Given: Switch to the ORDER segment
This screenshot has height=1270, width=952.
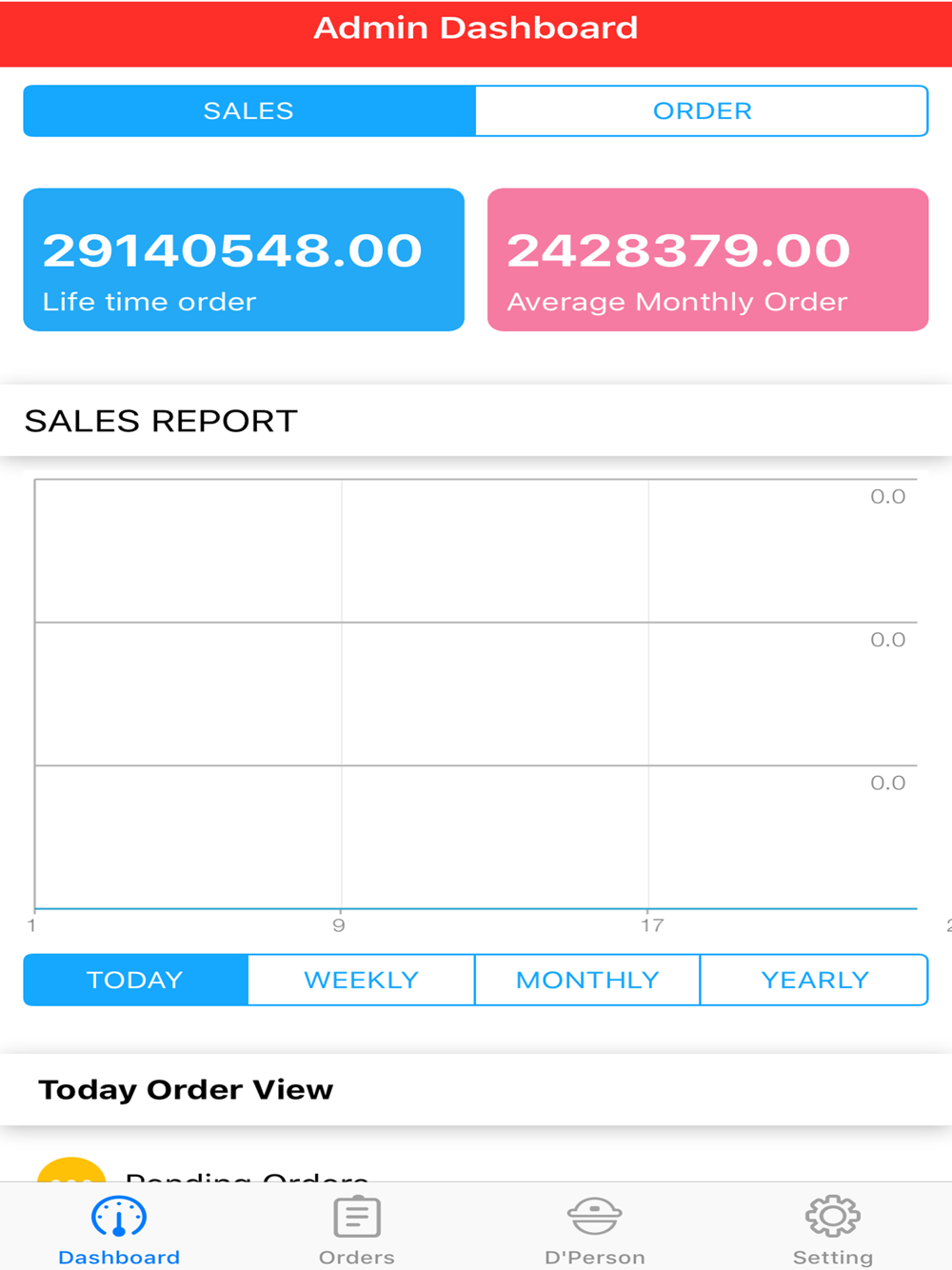Looking at the screenshot, I should pos(702,110).
